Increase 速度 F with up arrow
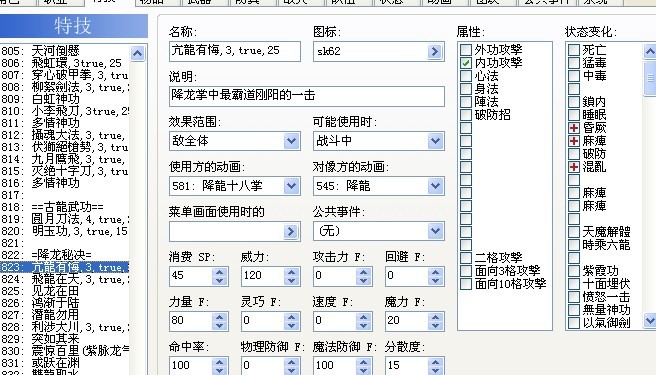This screenshot has width=656, height=375. tap(363, 316)
